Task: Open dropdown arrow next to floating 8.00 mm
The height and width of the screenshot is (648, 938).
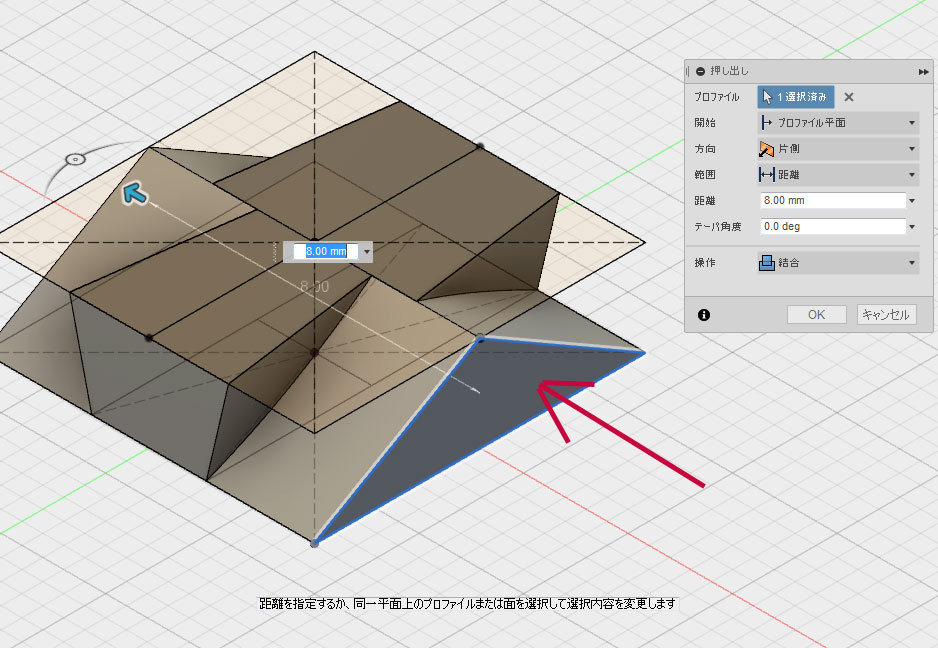Action: [367, 252]
